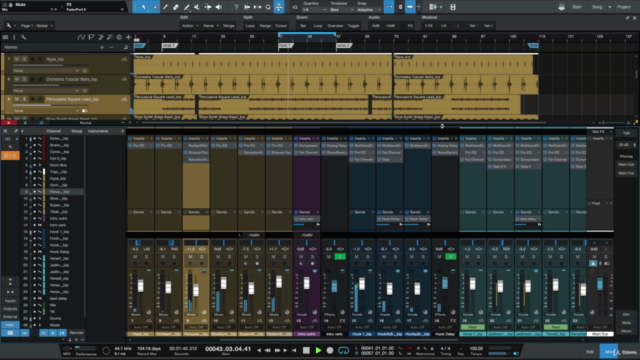Click the Record button in transport

[330, 350]
